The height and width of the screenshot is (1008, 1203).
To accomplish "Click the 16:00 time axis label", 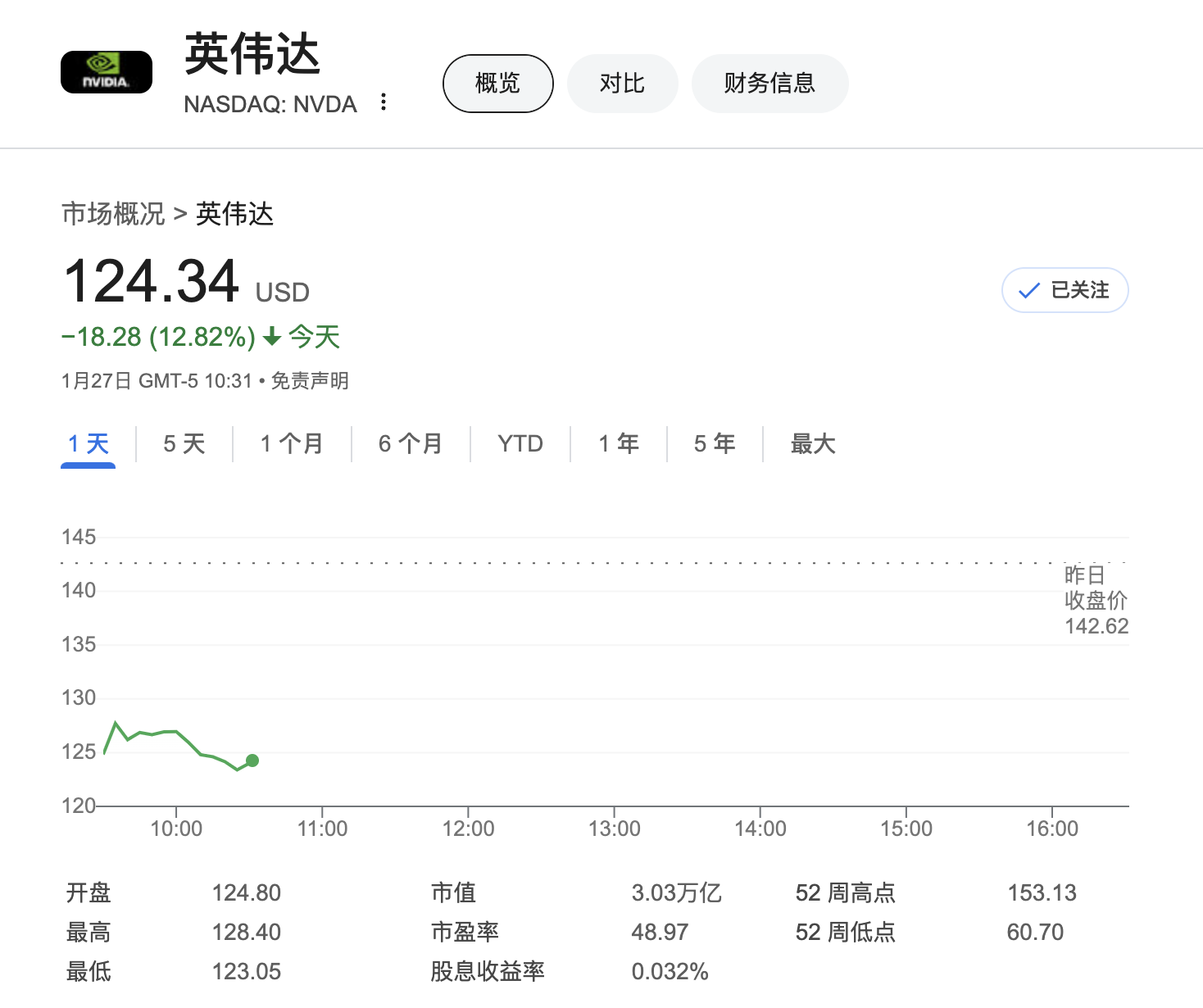I will point(1052,829).
